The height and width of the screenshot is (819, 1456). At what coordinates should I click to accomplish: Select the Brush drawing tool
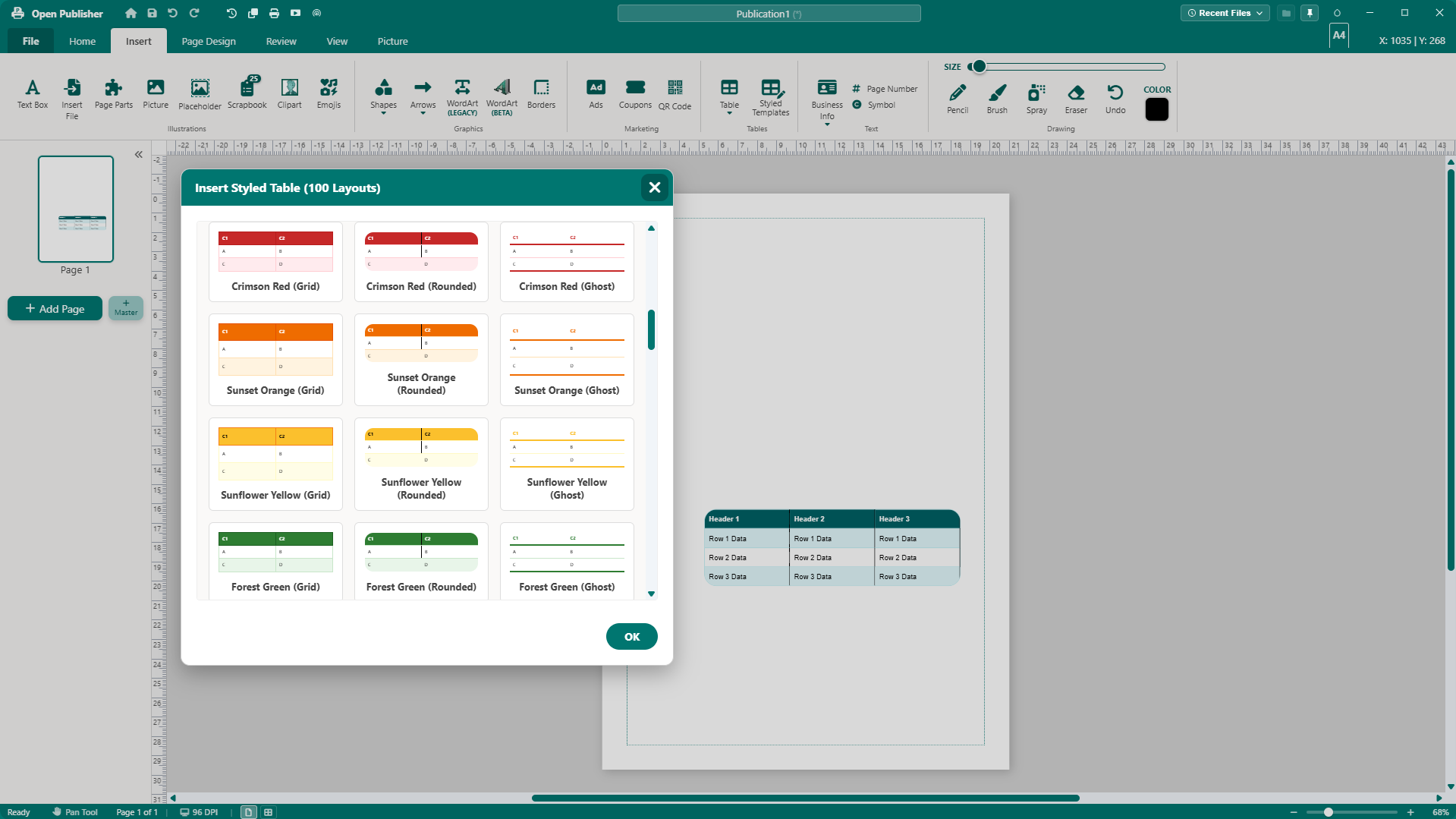point(997,99)
